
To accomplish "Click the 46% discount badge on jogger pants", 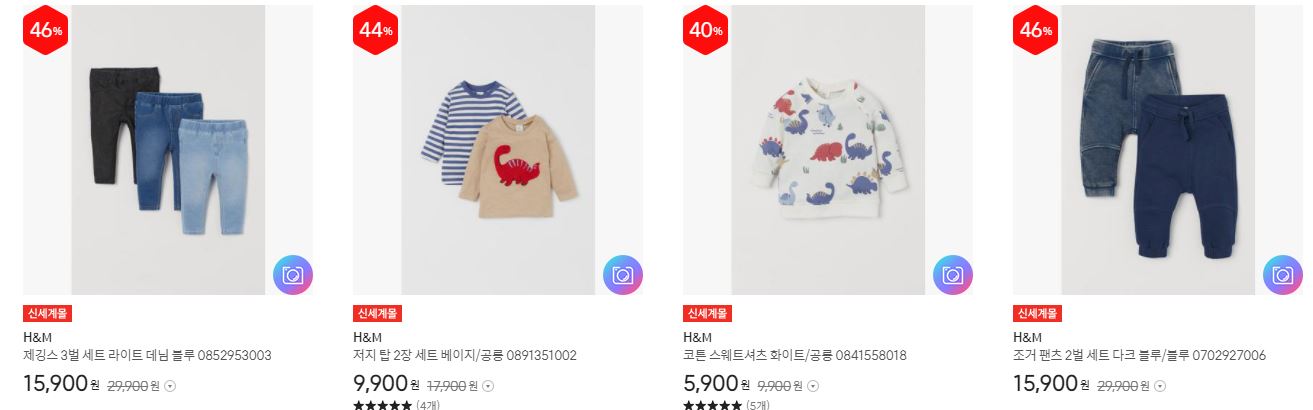I will click(x=1035, y=31).
